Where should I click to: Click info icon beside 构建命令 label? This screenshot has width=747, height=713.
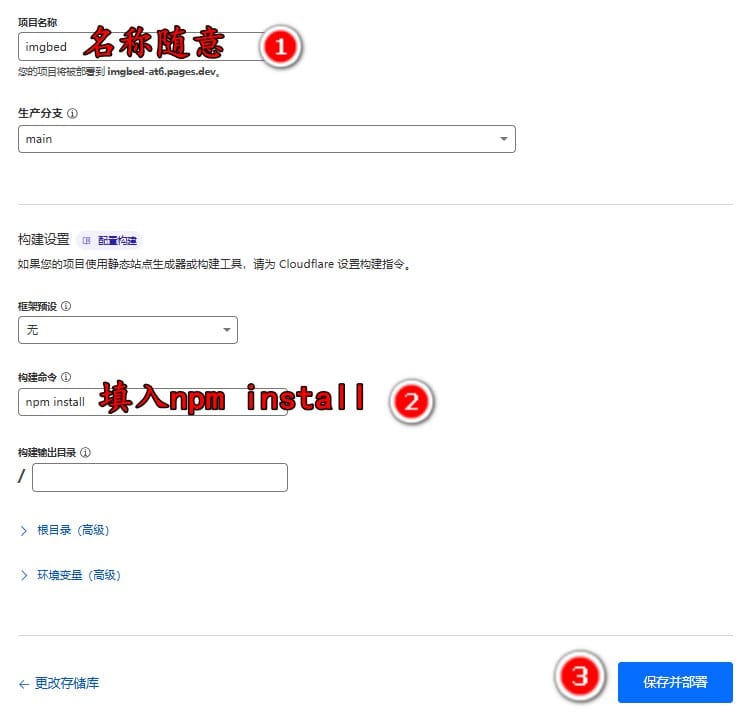pos(66,377)
